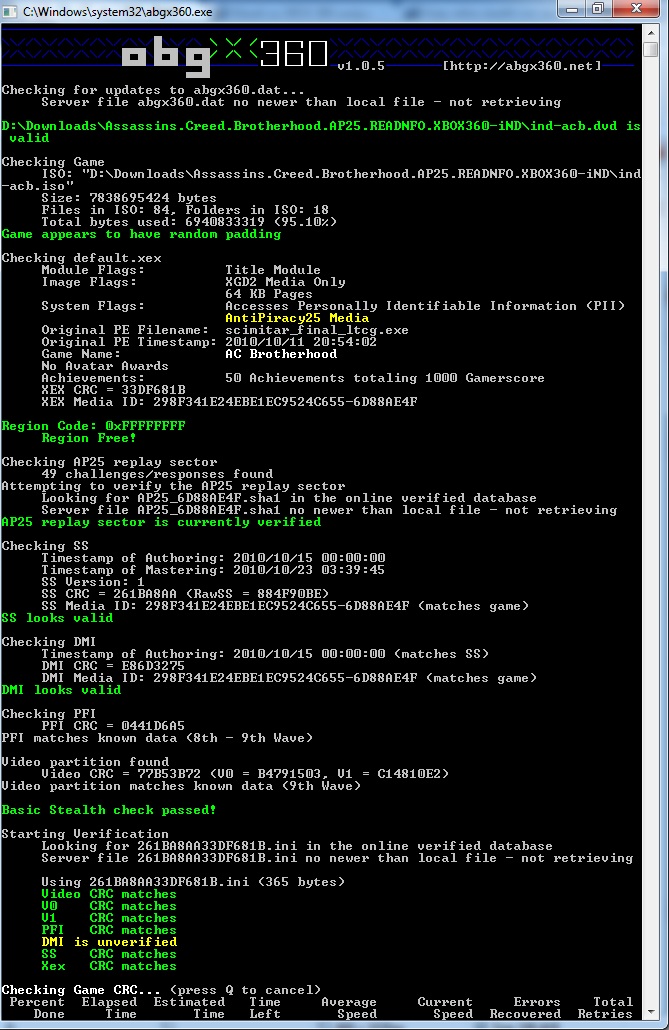669x1030 pixels.
Task: Click 'Checking Game CRC... (press Q to cancel)' line
Action: pyautogui.click(x=161, y=990)
